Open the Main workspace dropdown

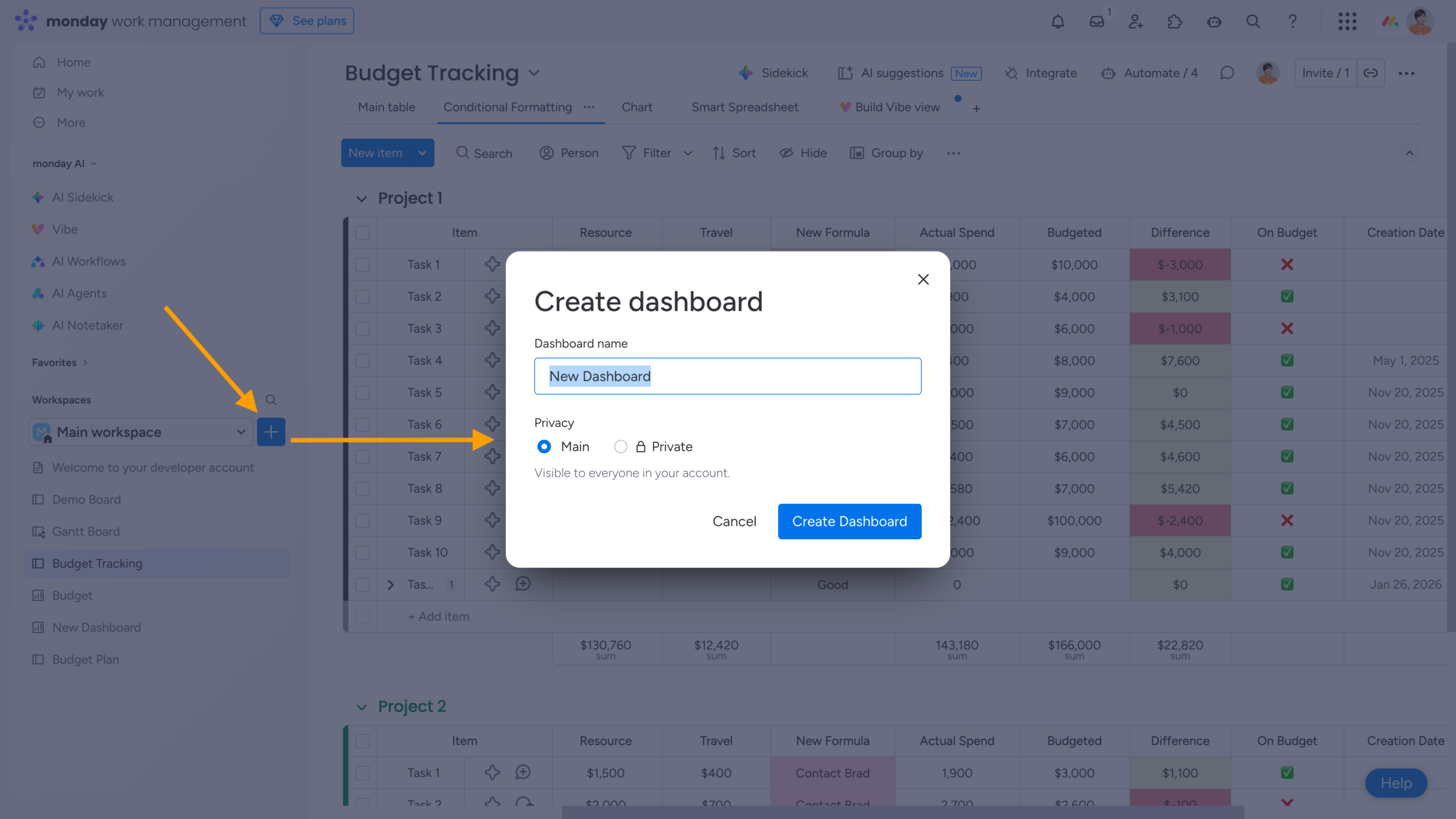(241, 432)
